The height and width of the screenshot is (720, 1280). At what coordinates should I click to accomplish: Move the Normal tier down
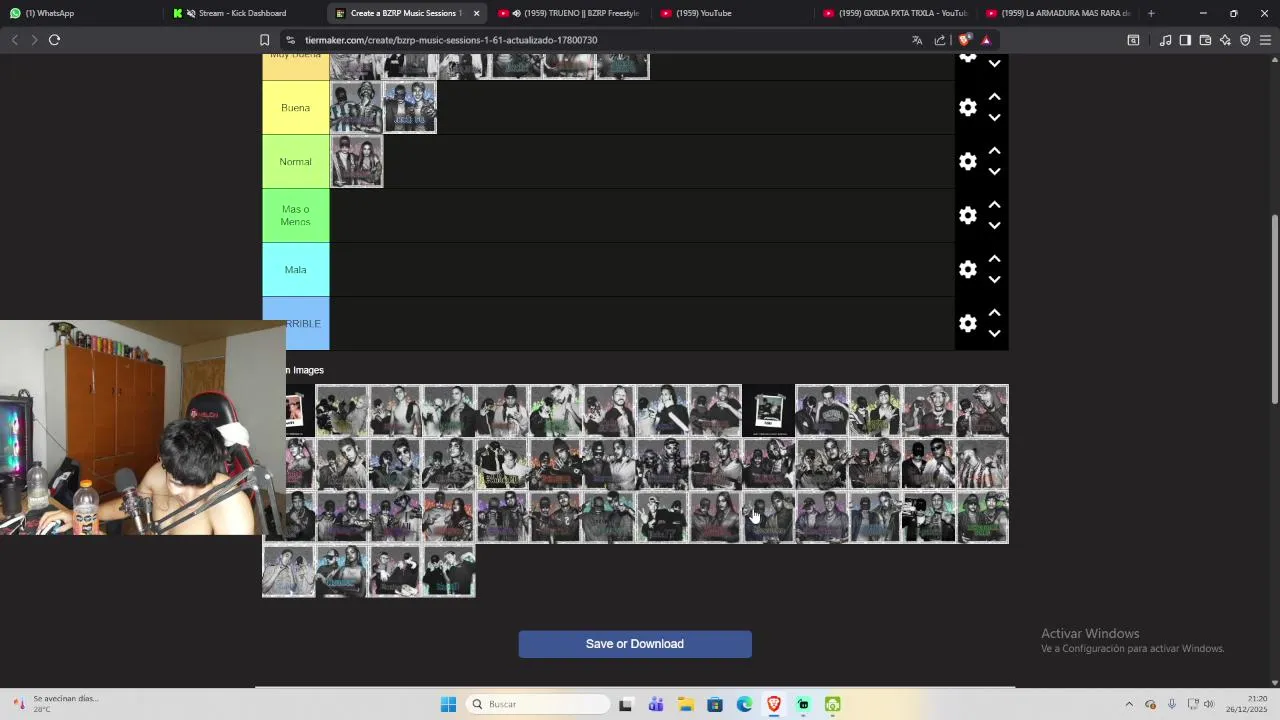[x=994, y=172]
